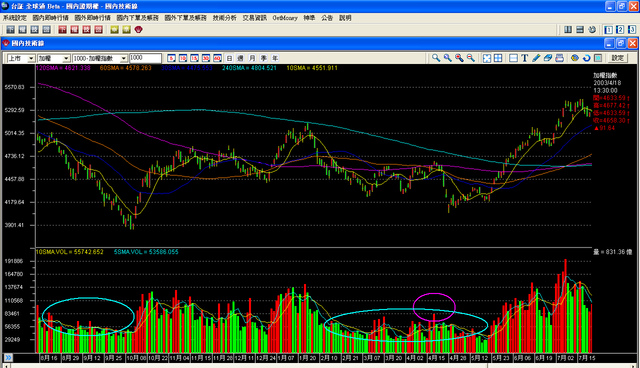Select the text annotation T tool

tap(525, 58)
